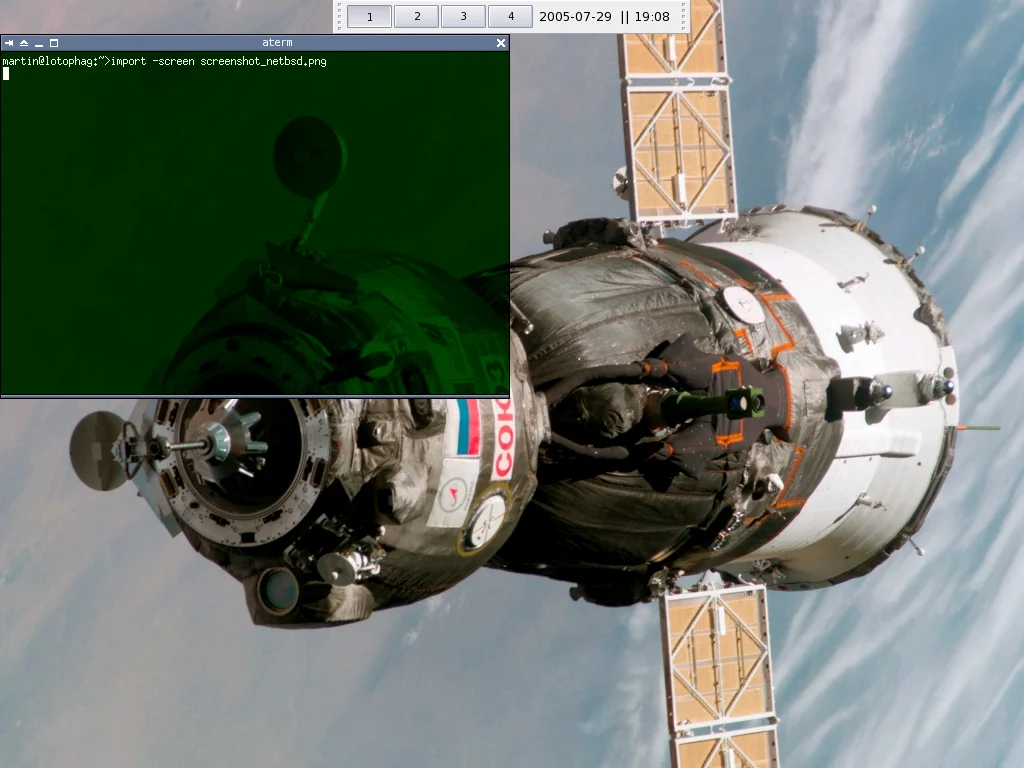Click the 19:08 clock in the panel

(x=652, y=17)
